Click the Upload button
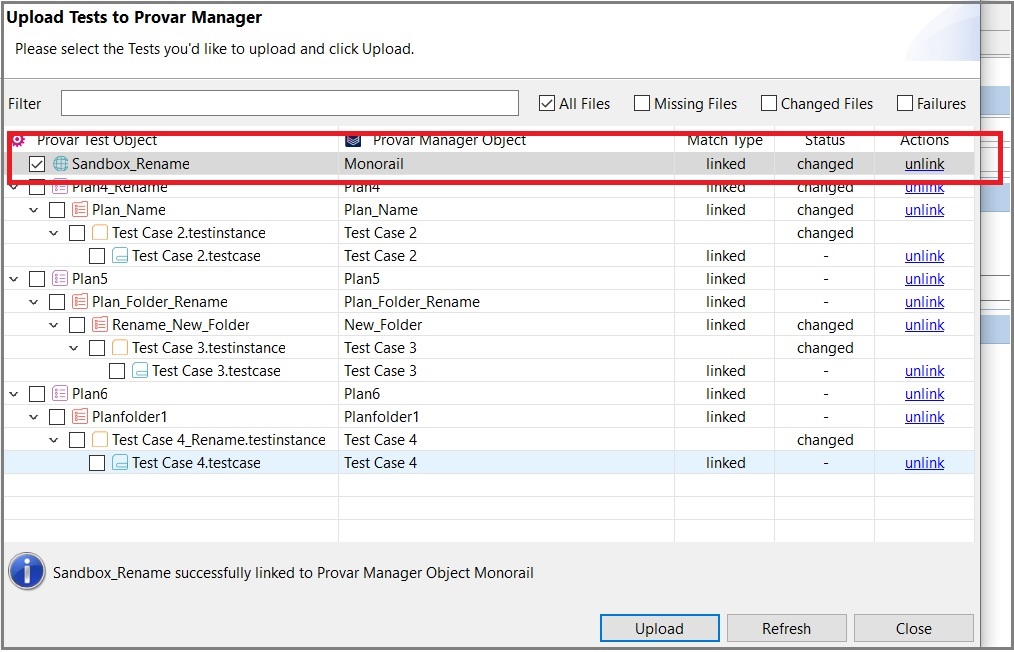Viewport: 1014px width, 652px height. coord(660,629)
